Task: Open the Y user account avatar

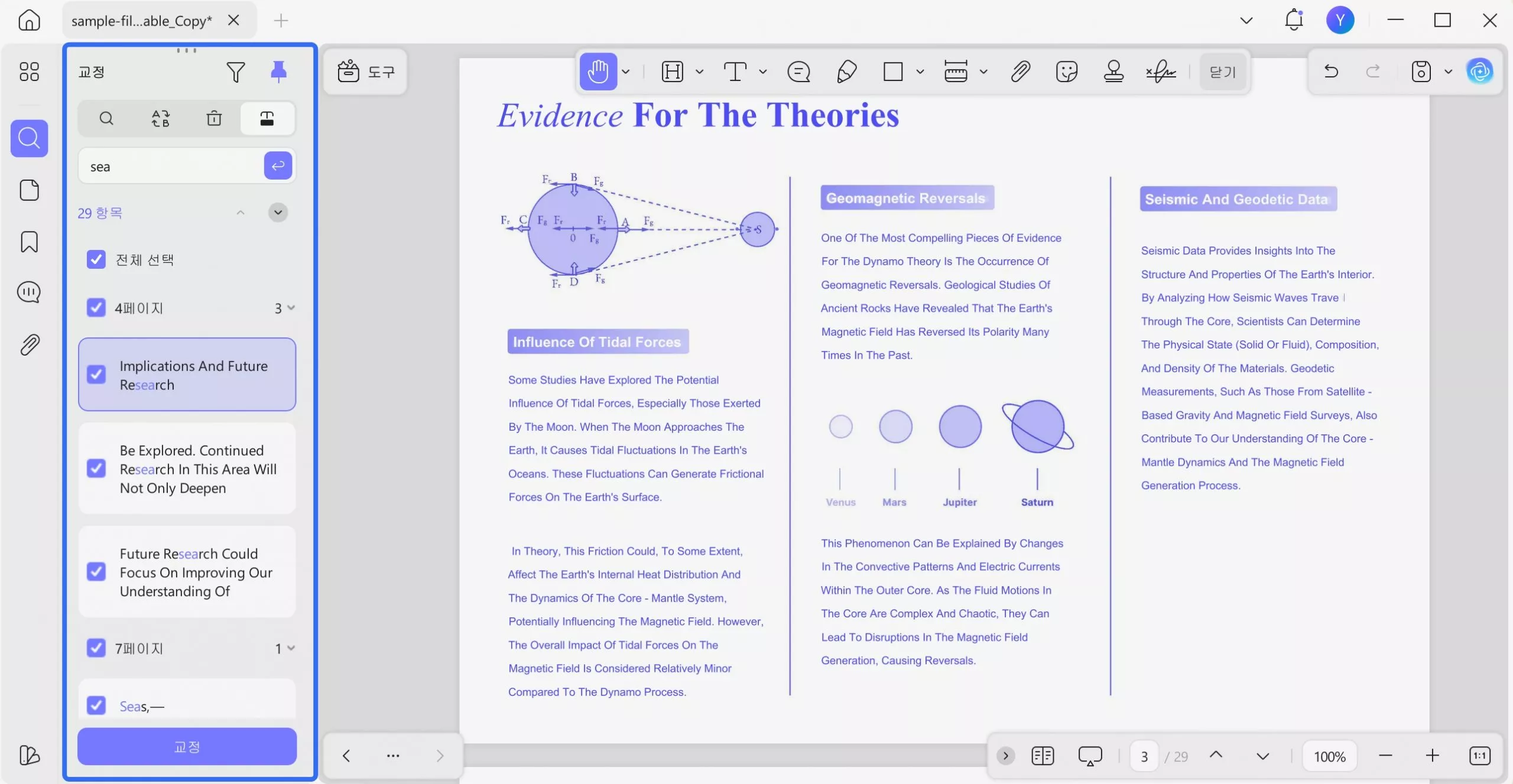Action: [1340, 20]
